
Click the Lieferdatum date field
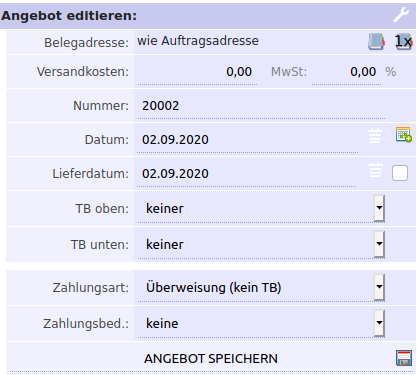click(247, 174)
